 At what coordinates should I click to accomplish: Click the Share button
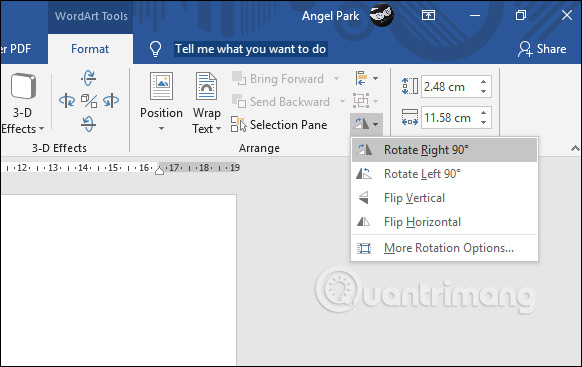(x=542, y=49)
